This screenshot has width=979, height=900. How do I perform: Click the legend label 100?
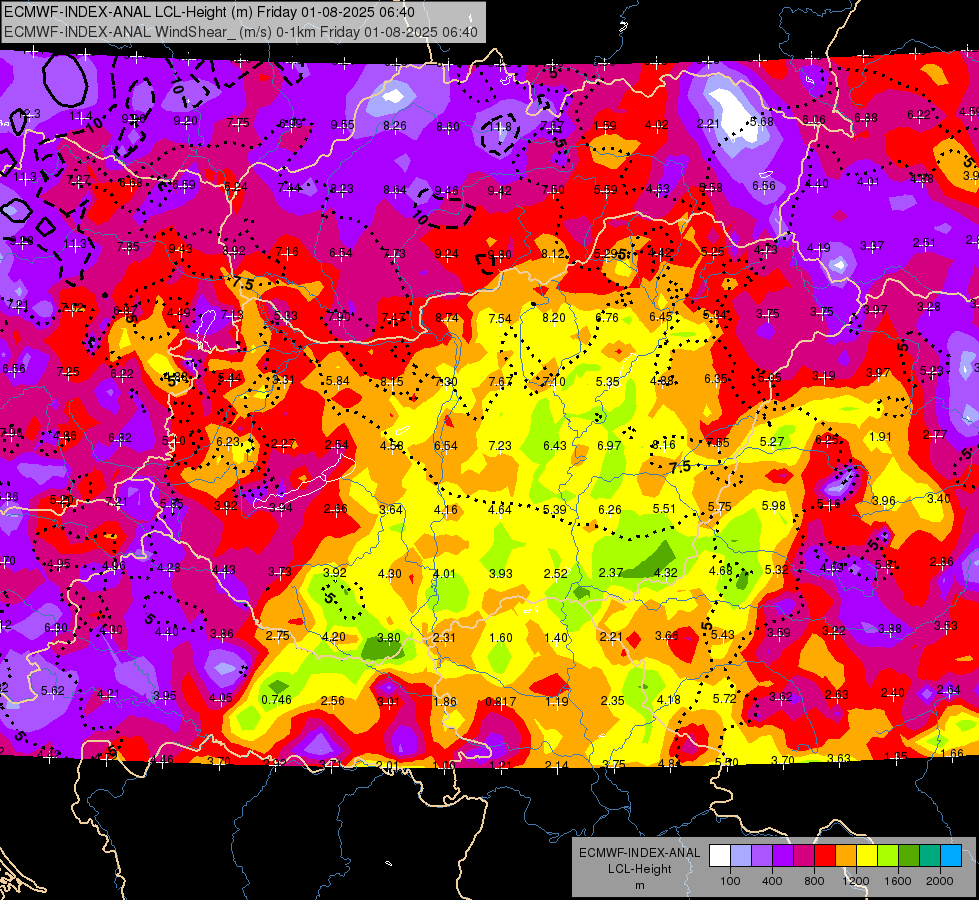click(730, 881)
